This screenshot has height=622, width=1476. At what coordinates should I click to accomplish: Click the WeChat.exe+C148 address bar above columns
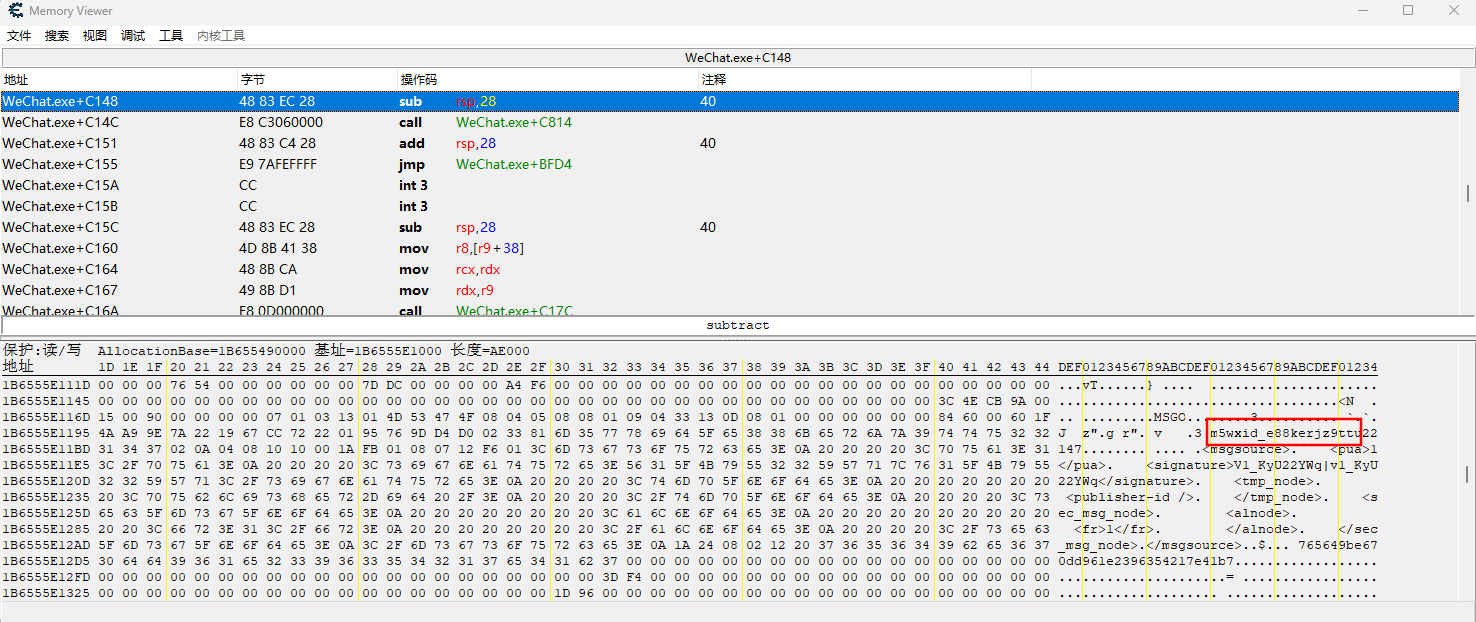(x=738, y=58)
